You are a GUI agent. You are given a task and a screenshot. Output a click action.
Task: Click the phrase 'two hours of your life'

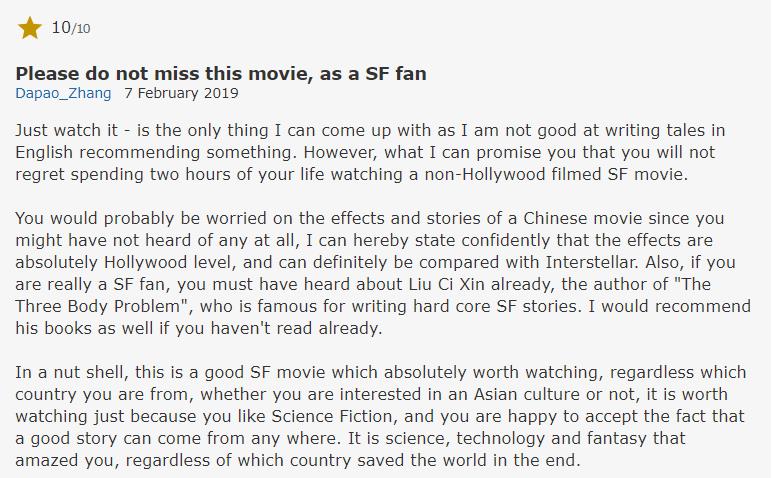225,176
